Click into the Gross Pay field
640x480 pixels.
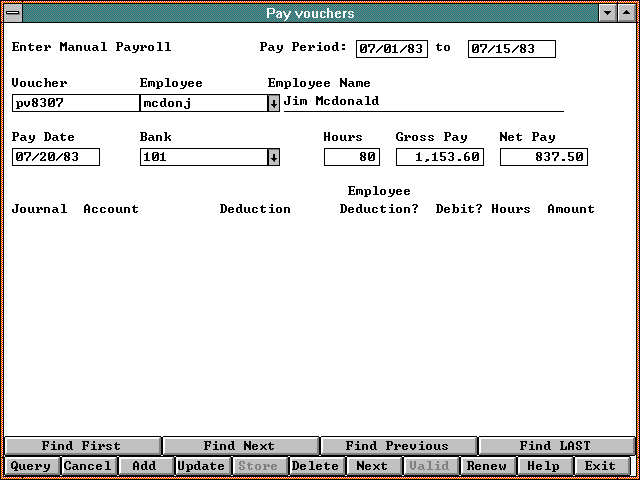pyautogui.click(x=440, y=157)
